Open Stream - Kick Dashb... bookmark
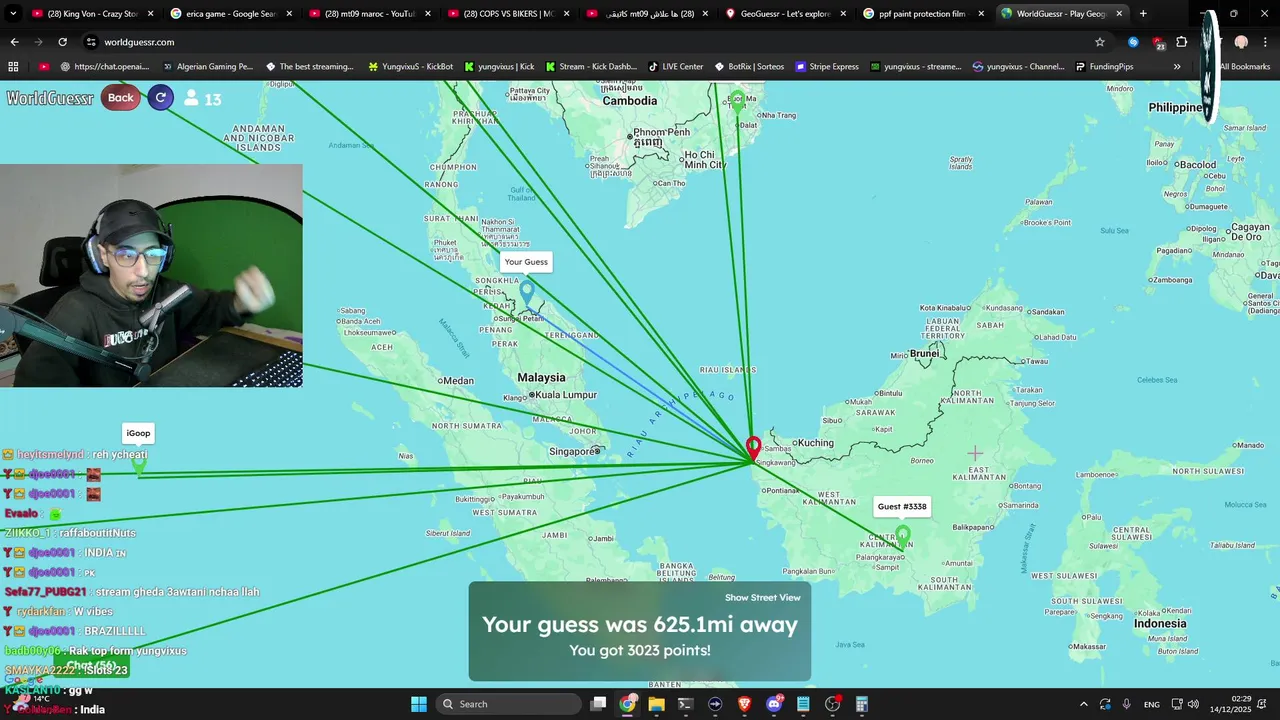This screenshot has height=720, width=1280. (x=591, y=67)
